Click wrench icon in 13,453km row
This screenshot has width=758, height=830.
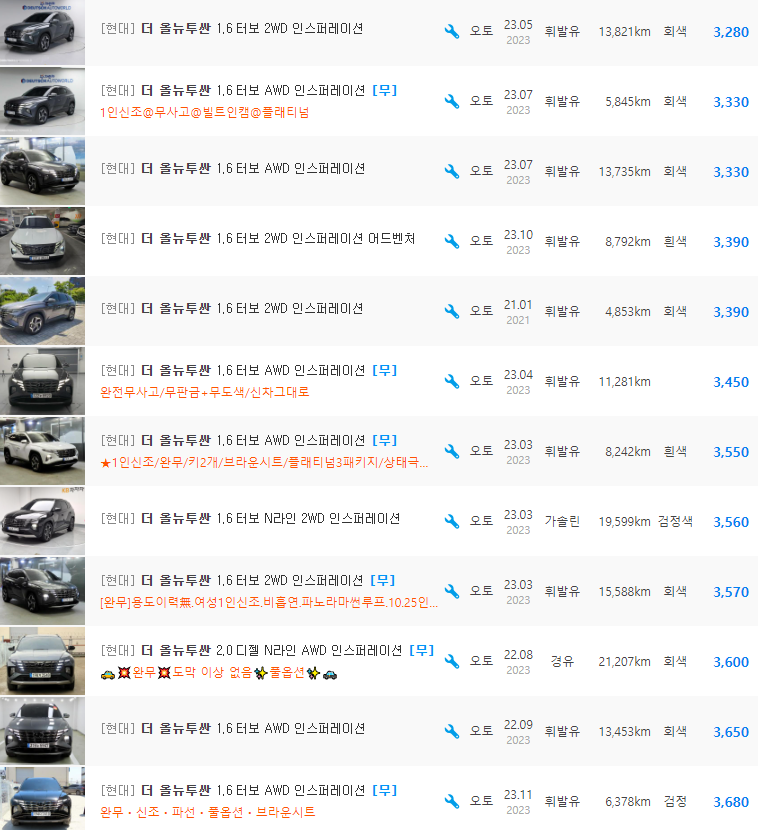[452, 732]
